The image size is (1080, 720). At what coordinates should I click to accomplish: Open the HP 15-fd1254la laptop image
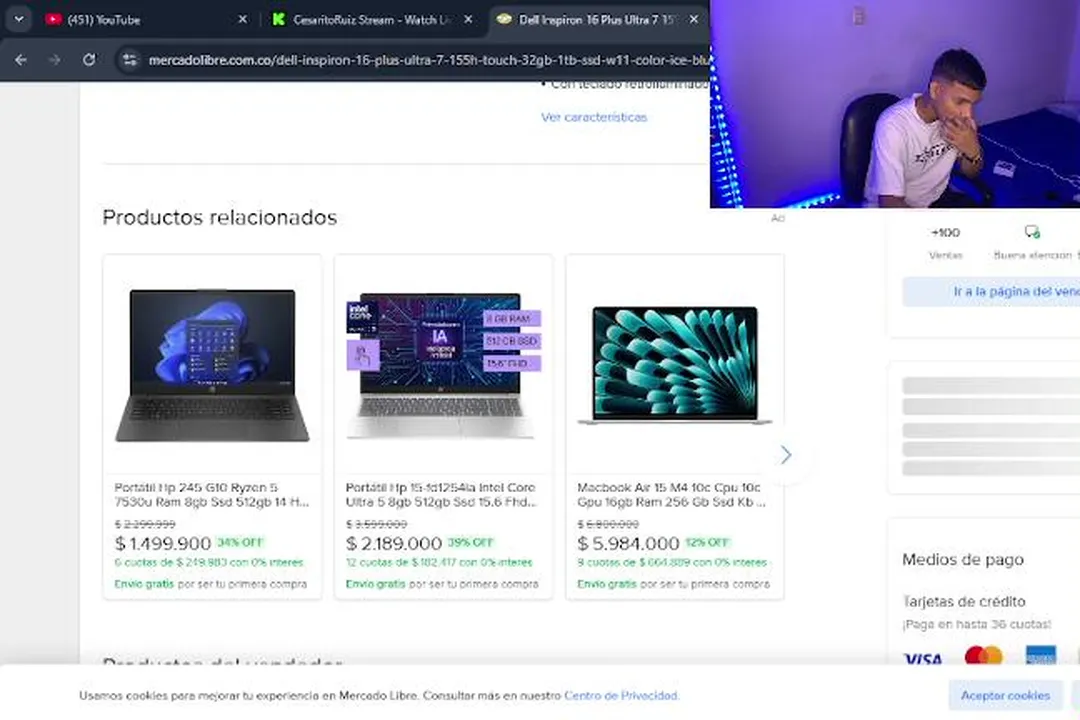pyautogui.click(x=443, y=364)
